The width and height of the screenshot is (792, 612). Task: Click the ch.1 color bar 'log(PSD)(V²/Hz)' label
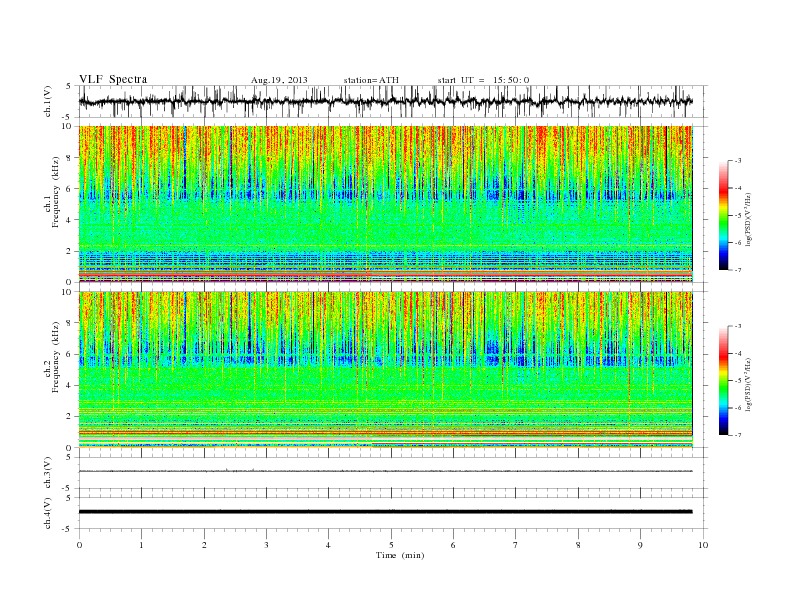[x=748, y=220]
